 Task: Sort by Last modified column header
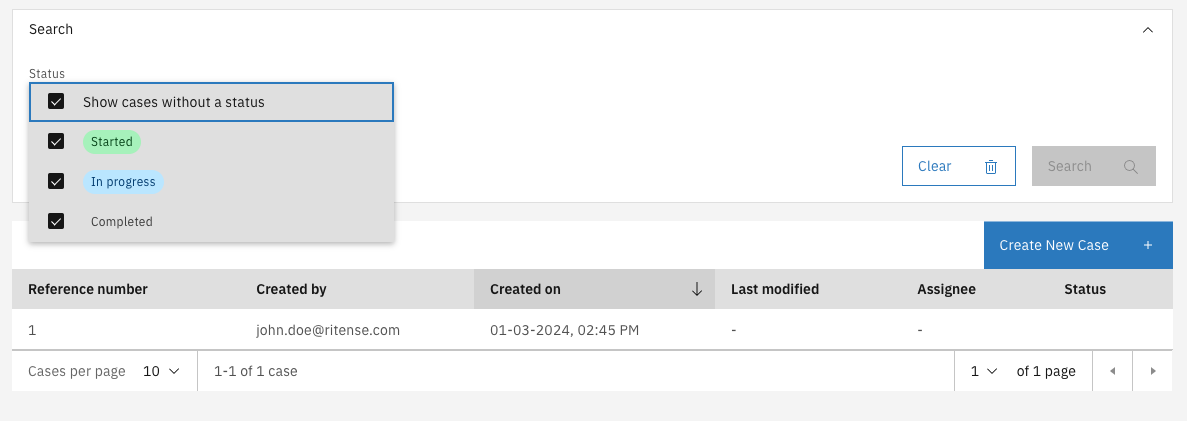pos(775,289)
